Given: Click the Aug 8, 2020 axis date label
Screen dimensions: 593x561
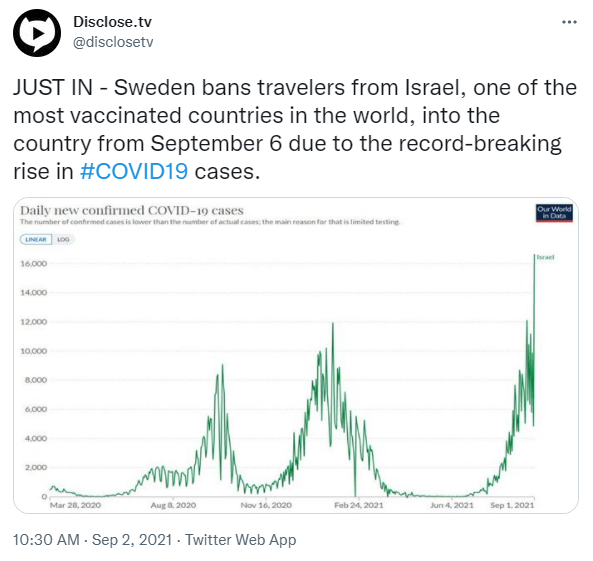Looking at the screenshot, I should click(173, 505).
